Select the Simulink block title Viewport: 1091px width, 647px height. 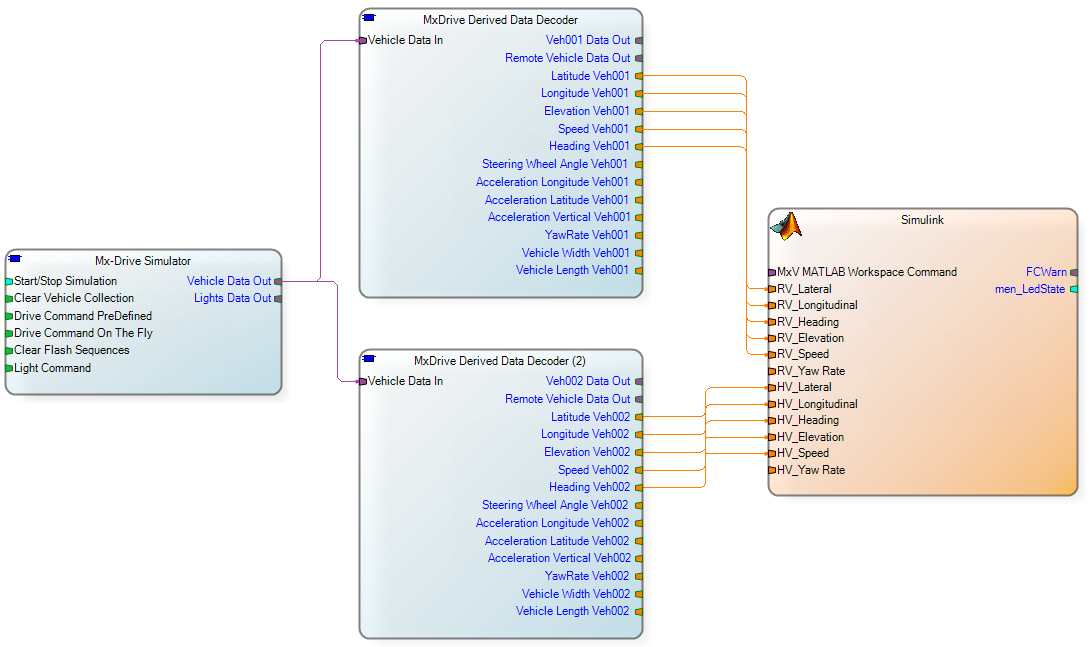pos(922,220)
